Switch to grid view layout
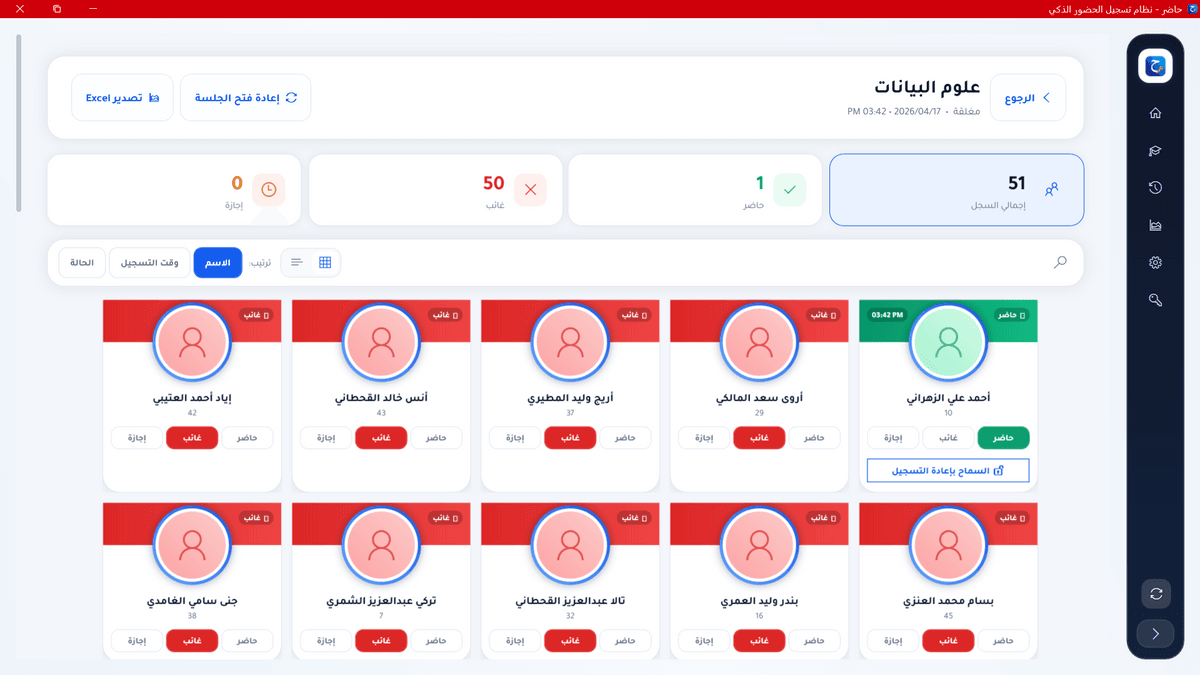1200x675 pixels. coord(325,262)
